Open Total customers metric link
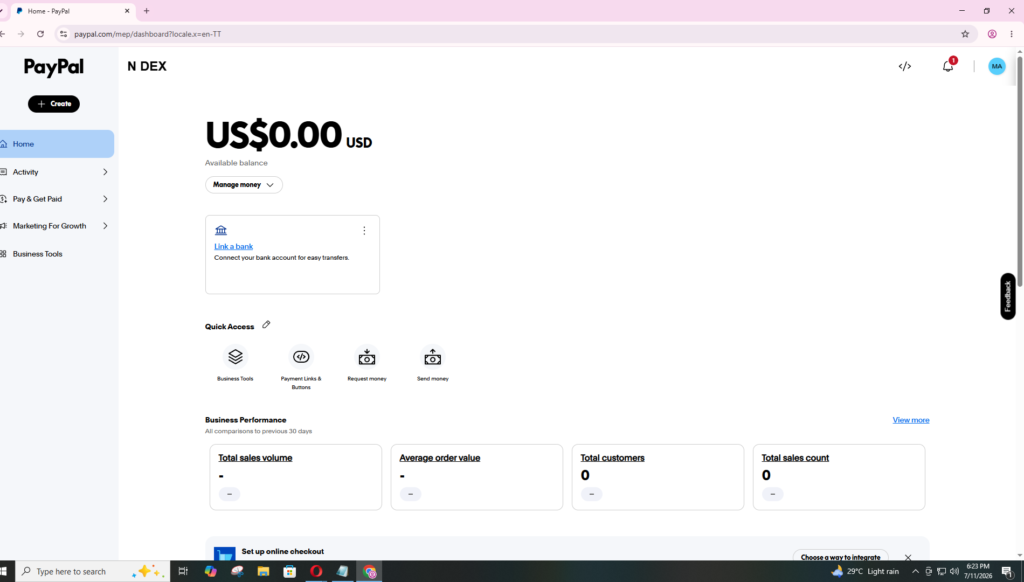This screenshot has width=1024, height=582. (612, 458)
